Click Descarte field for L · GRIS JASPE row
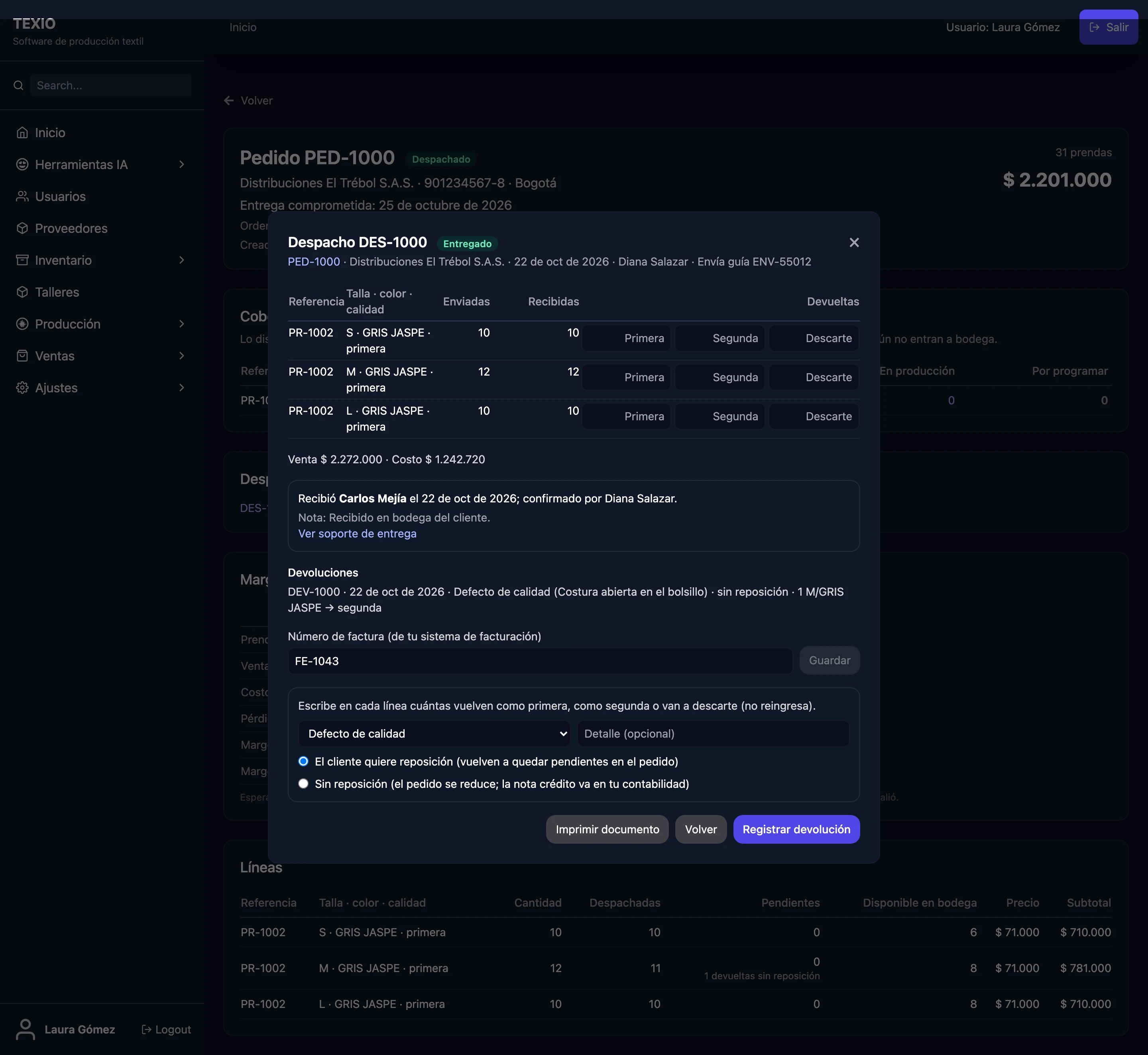 coord(814,417)
